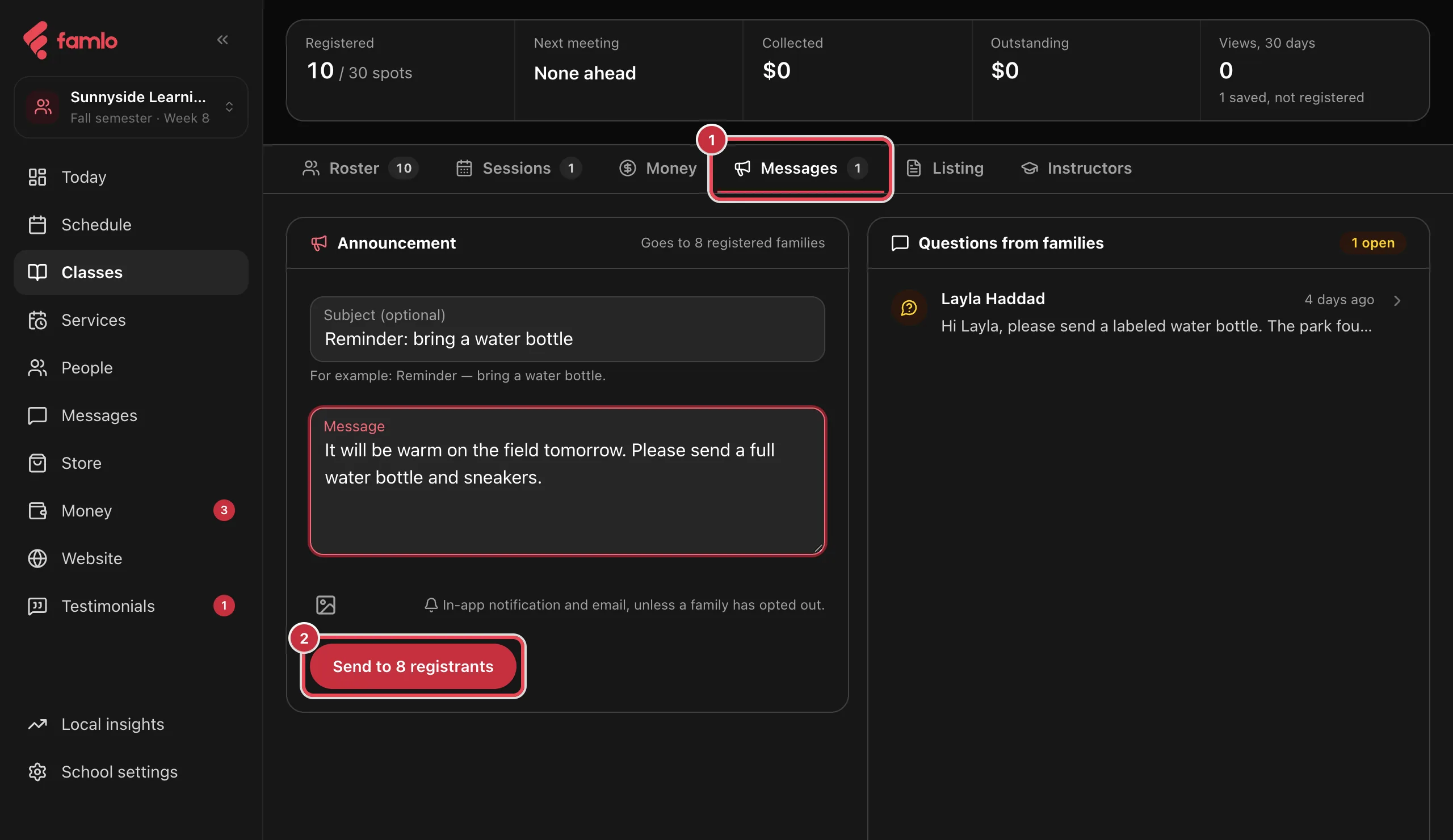
Task: Click into the Message text area
Action: pyautogui.click(x=568, y=481)
